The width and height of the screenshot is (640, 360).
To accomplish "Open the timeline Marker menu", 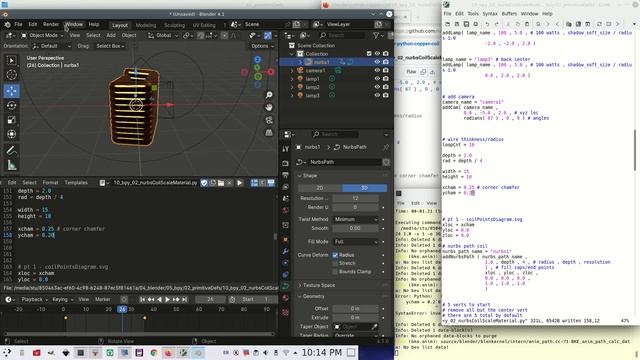I will coord(102,300).
